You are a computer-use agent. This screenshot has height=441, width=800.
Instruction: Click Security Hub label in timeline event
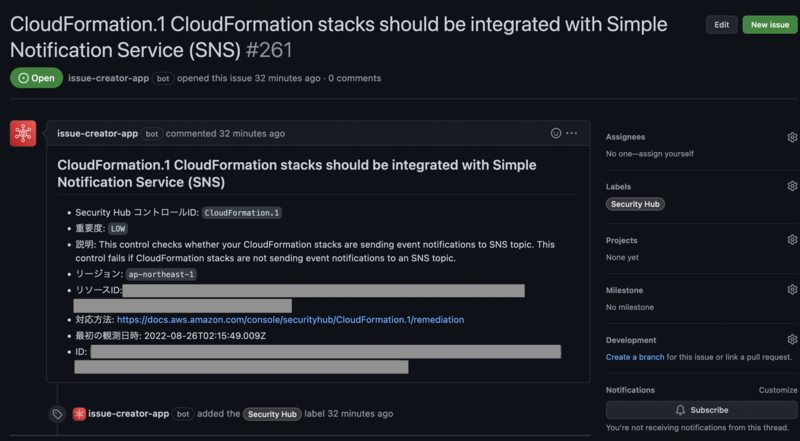[272, 414]
